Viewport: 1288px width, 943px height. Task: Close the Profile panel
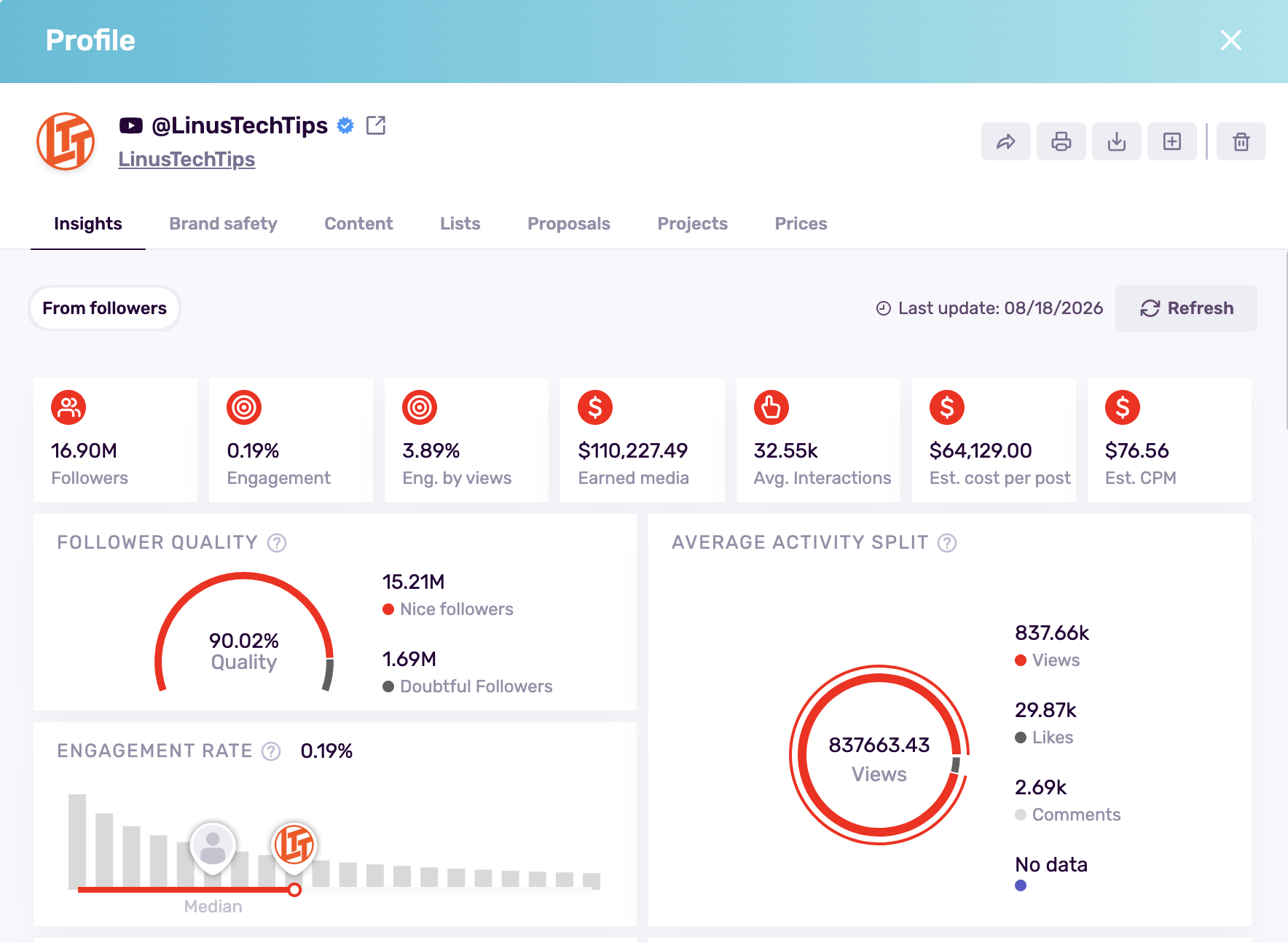pos(1231,40)
